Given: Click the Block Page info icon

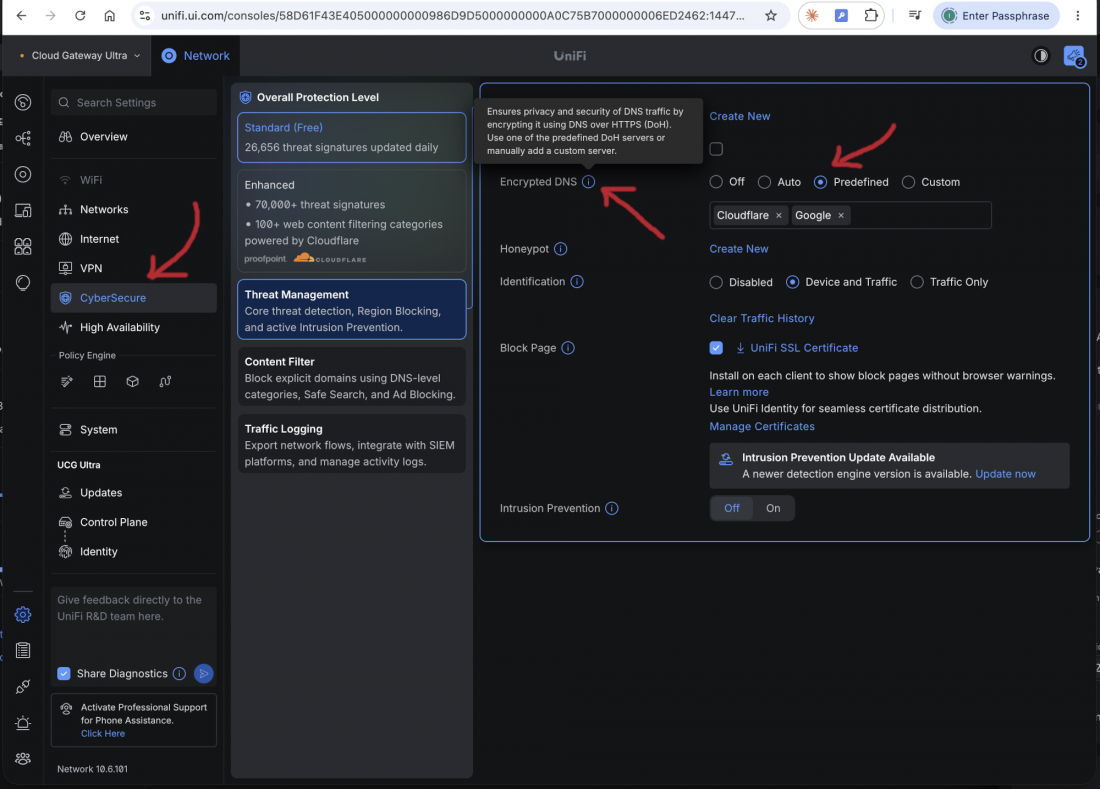Looking at the screenshot, I should [x=568, y=348].
